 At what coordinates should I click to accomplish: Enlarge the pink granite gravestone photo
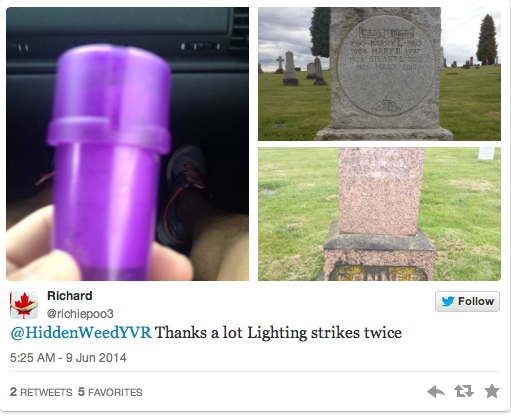click(379, 214)
